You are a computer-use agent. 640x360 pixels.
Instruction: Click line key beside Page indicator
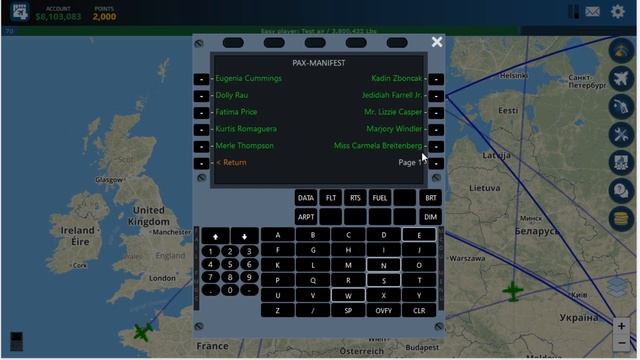[x=436, y=163]
